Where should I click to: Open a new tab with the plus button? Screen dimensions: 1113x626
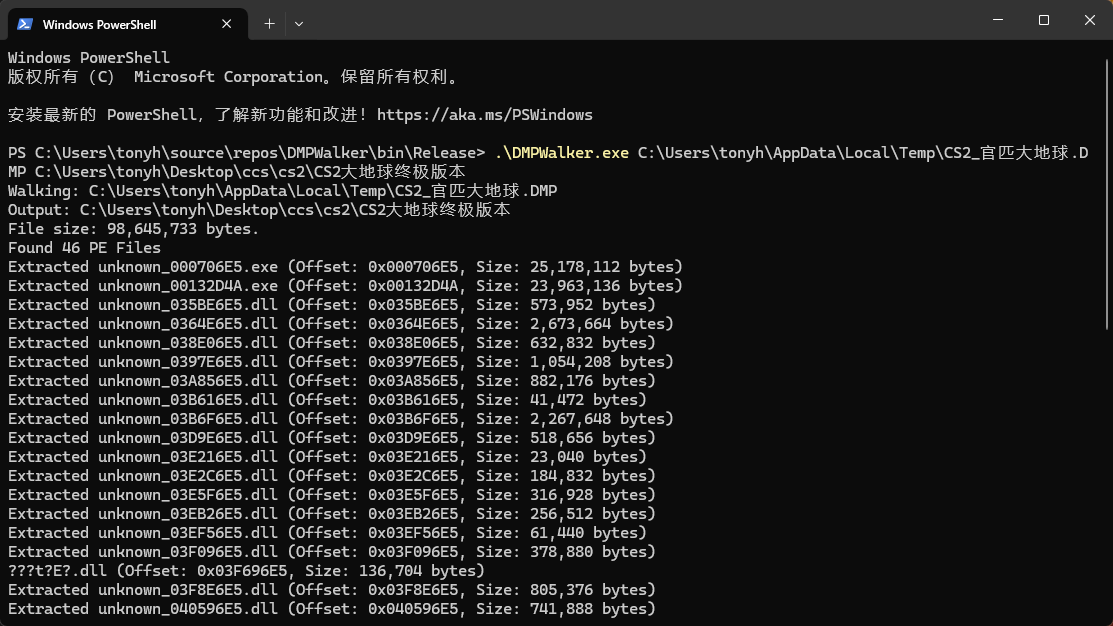(x=270, y=24)
